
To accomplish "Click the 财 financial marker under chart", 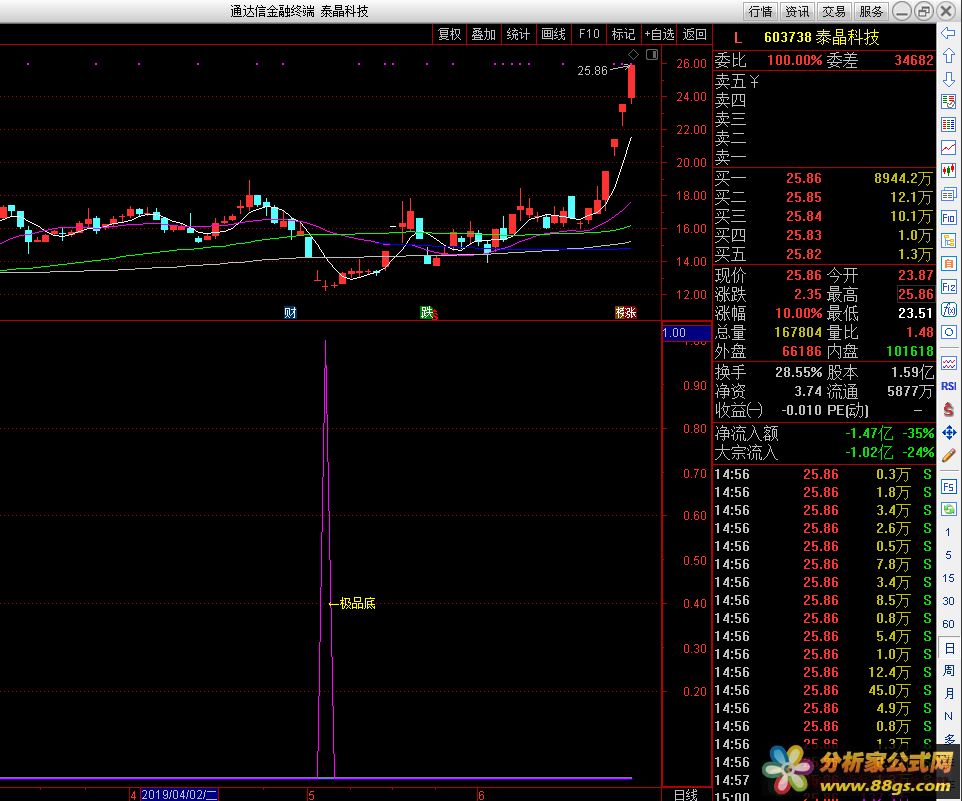I will pyautogui.click(x=290, y=313).
